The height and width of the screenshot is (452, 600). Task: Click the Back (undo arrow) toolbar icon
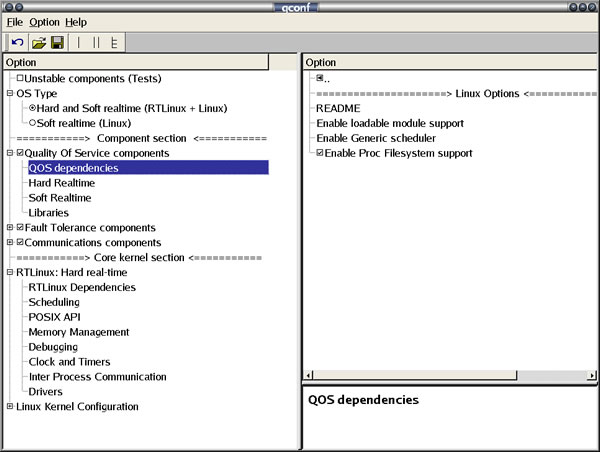(x=18, y=43)
